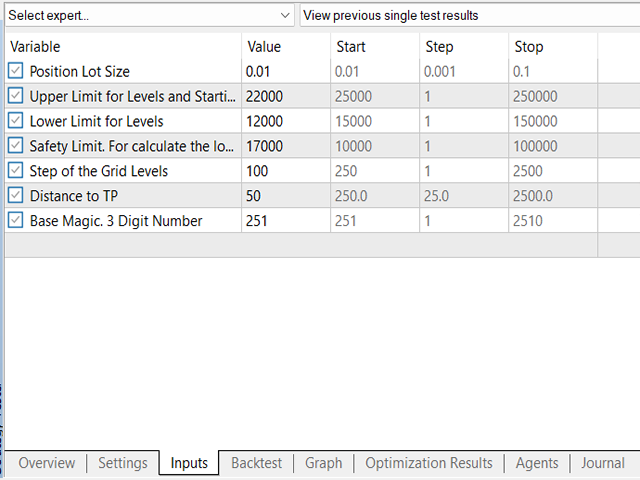Click the Stop cell 0.1
Viewport: 640px width, 480px height.
[x=553, y=71]
